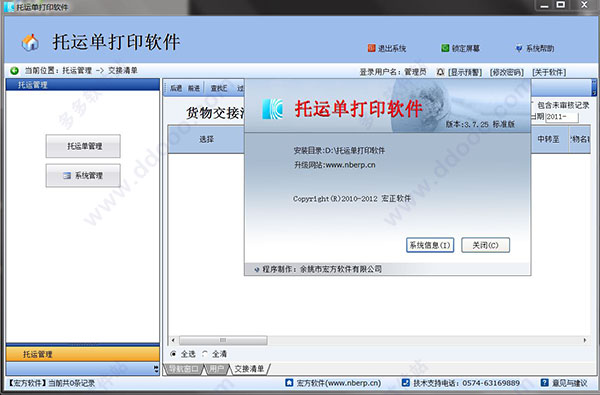Click the blue 系统帮助 help icon

[x=519, y=48]
